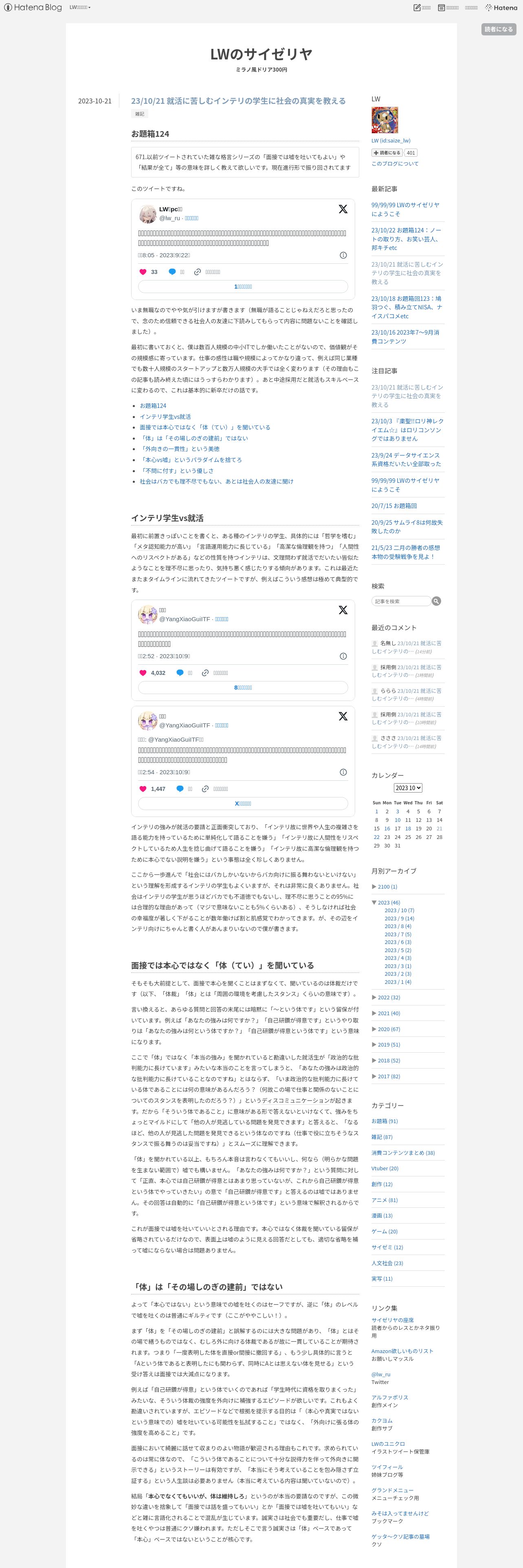Open calendar day 16
The image size is (523, 1568).
(387, 828)
